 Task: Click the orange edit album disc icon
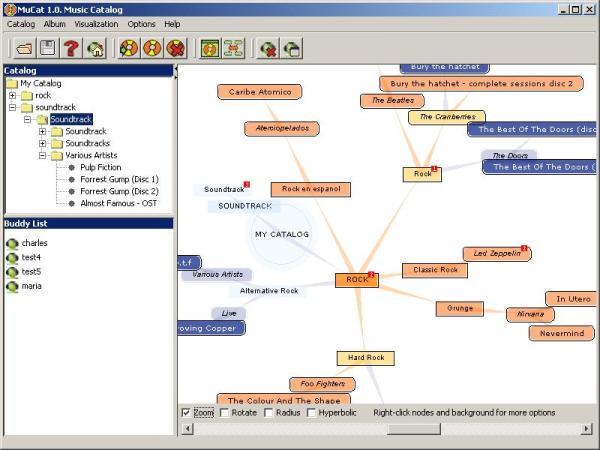point(152,49)
